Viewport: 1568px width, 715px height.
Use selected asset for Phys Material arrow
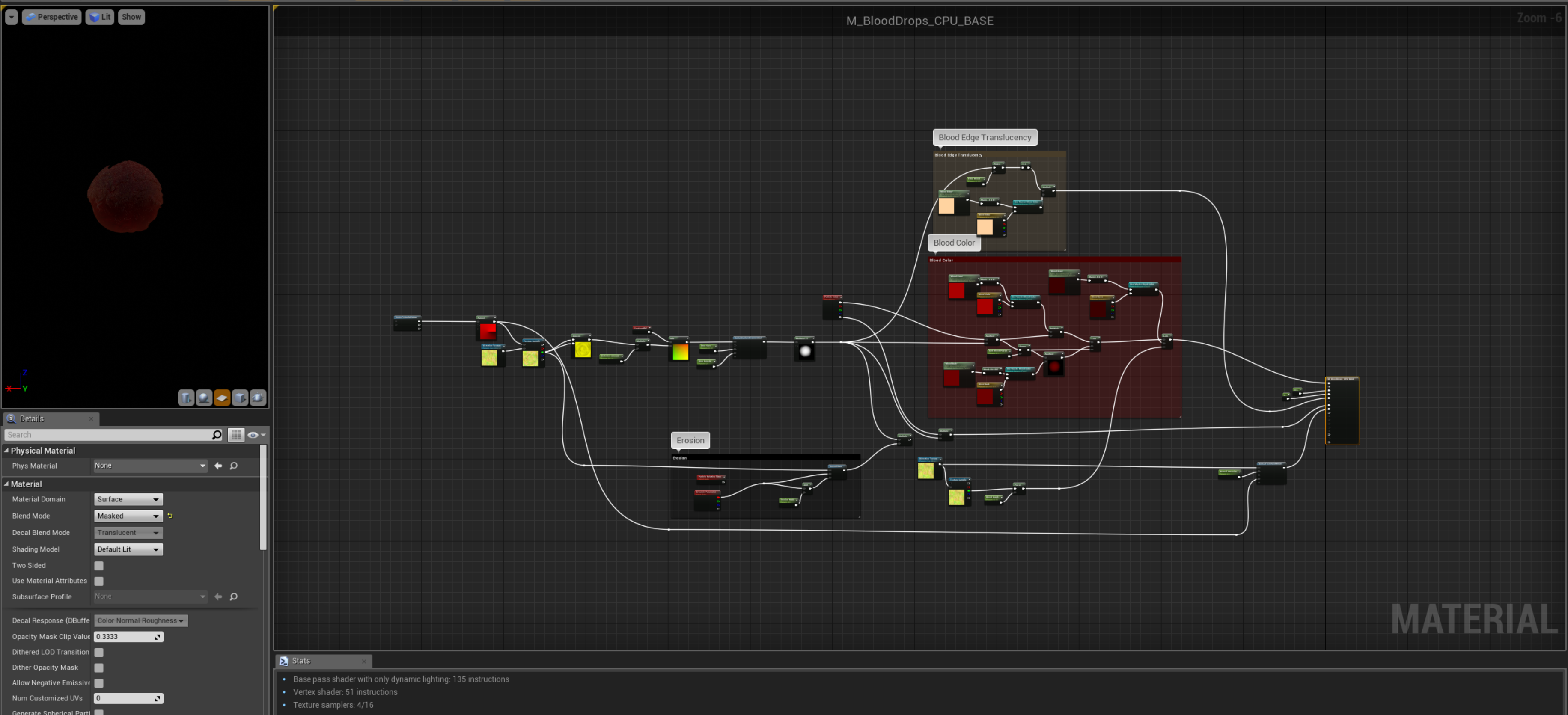[x=218, y=466]
